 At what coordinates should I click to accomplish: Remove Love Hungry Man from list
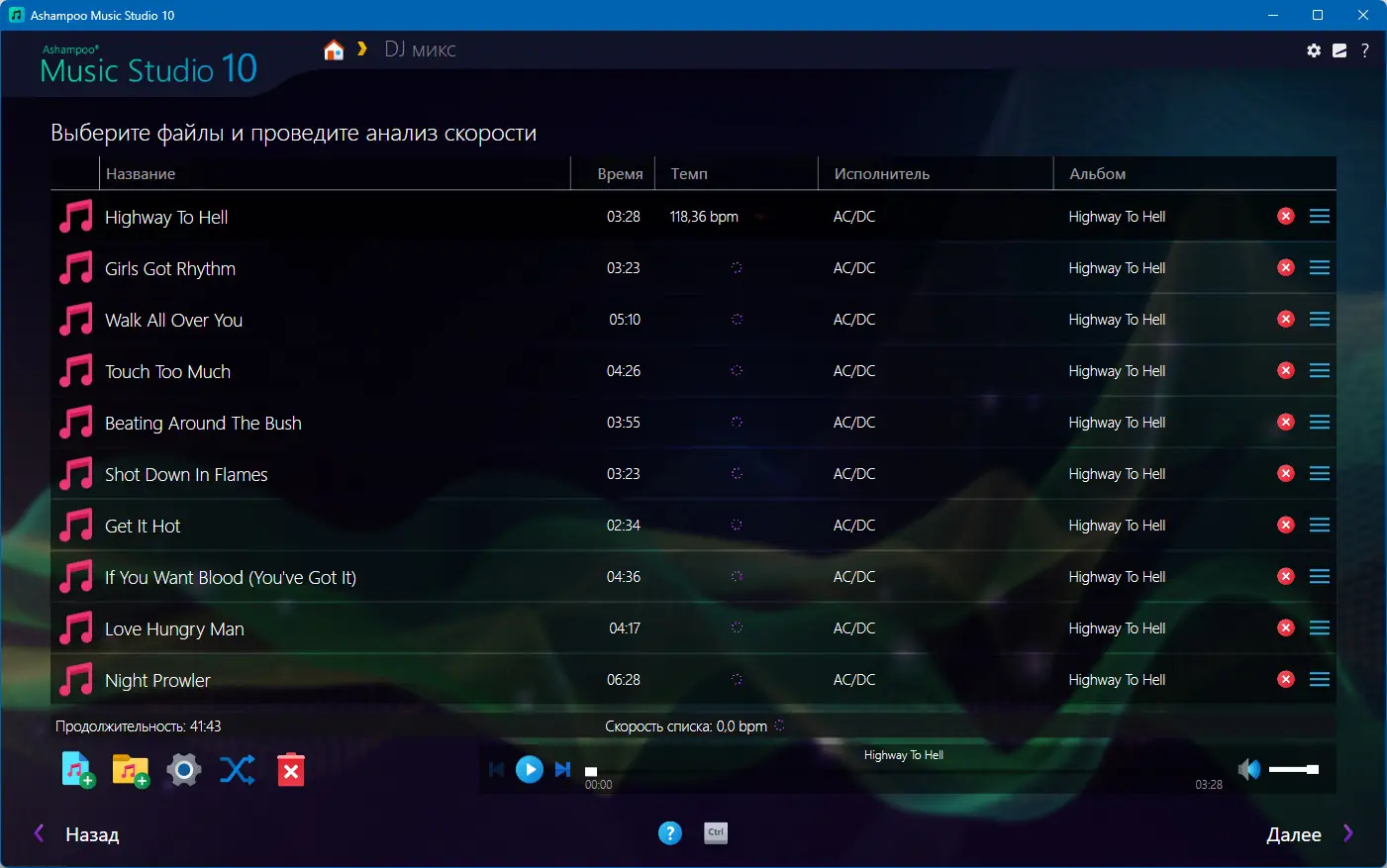pyautogui.click(x=1286, y=627)
